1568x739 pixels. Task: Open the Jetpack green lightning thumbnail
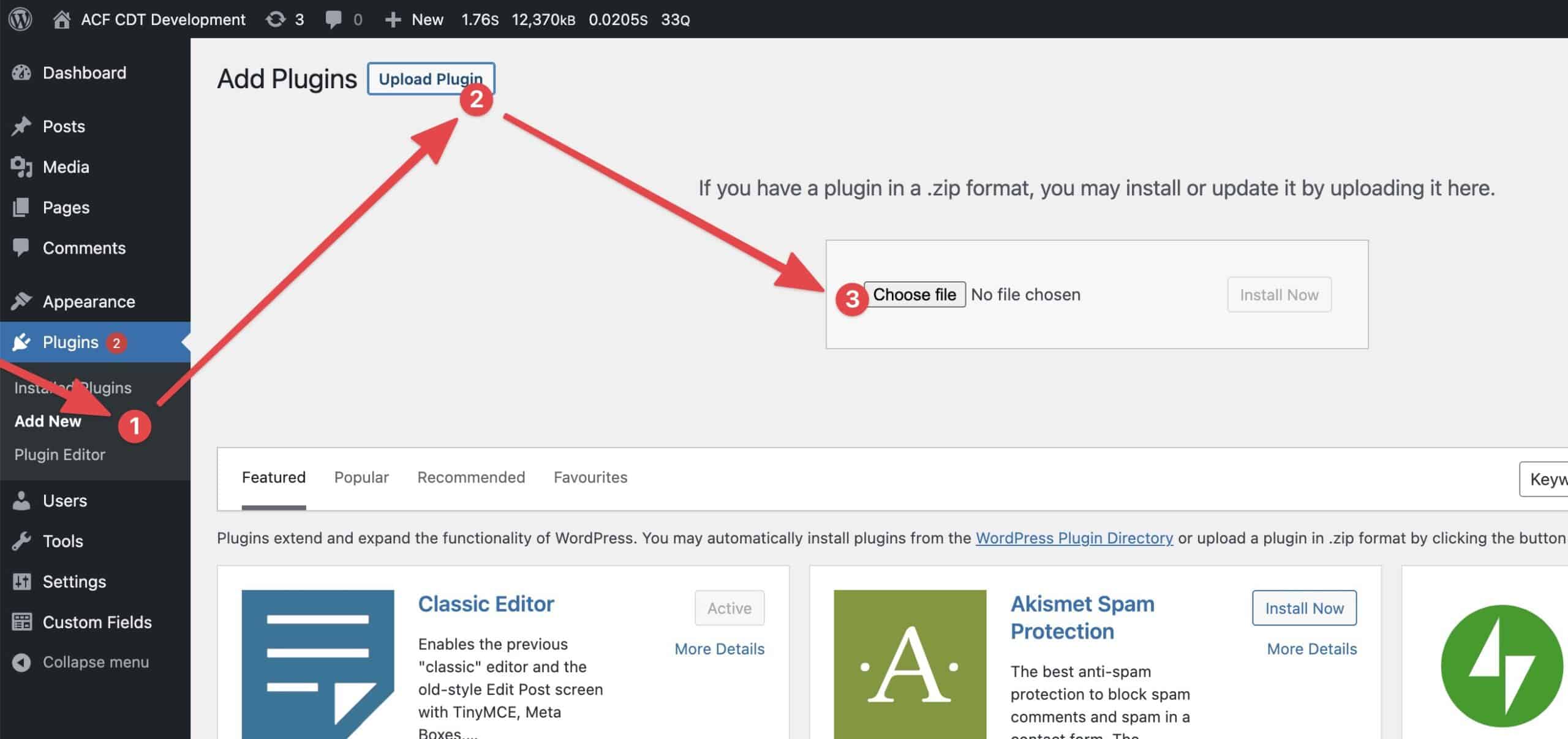click(1502, 666)
